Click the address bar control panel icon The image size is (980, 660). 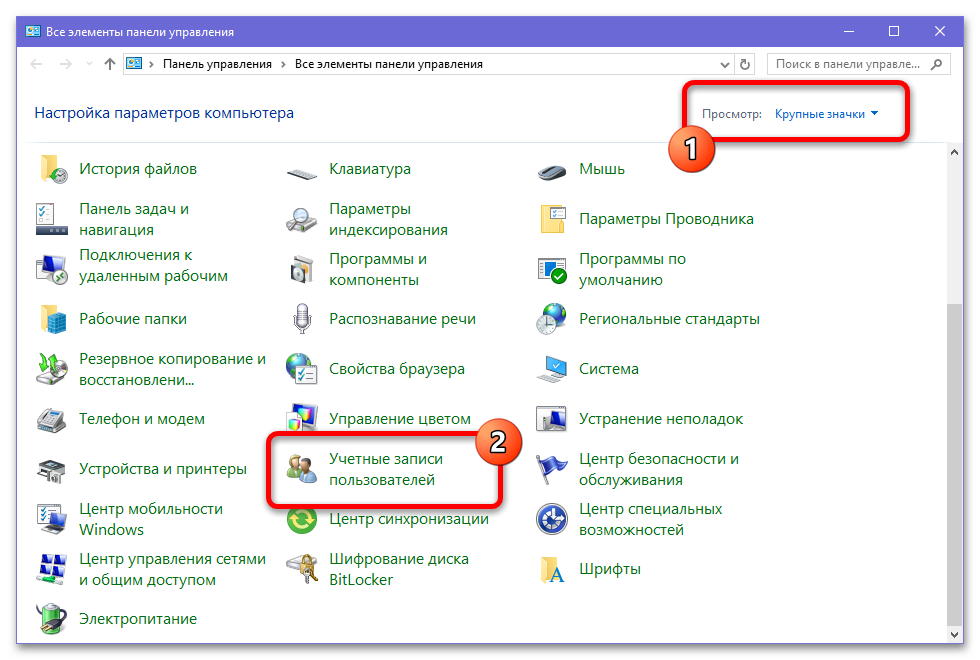[x=134, y=64]
